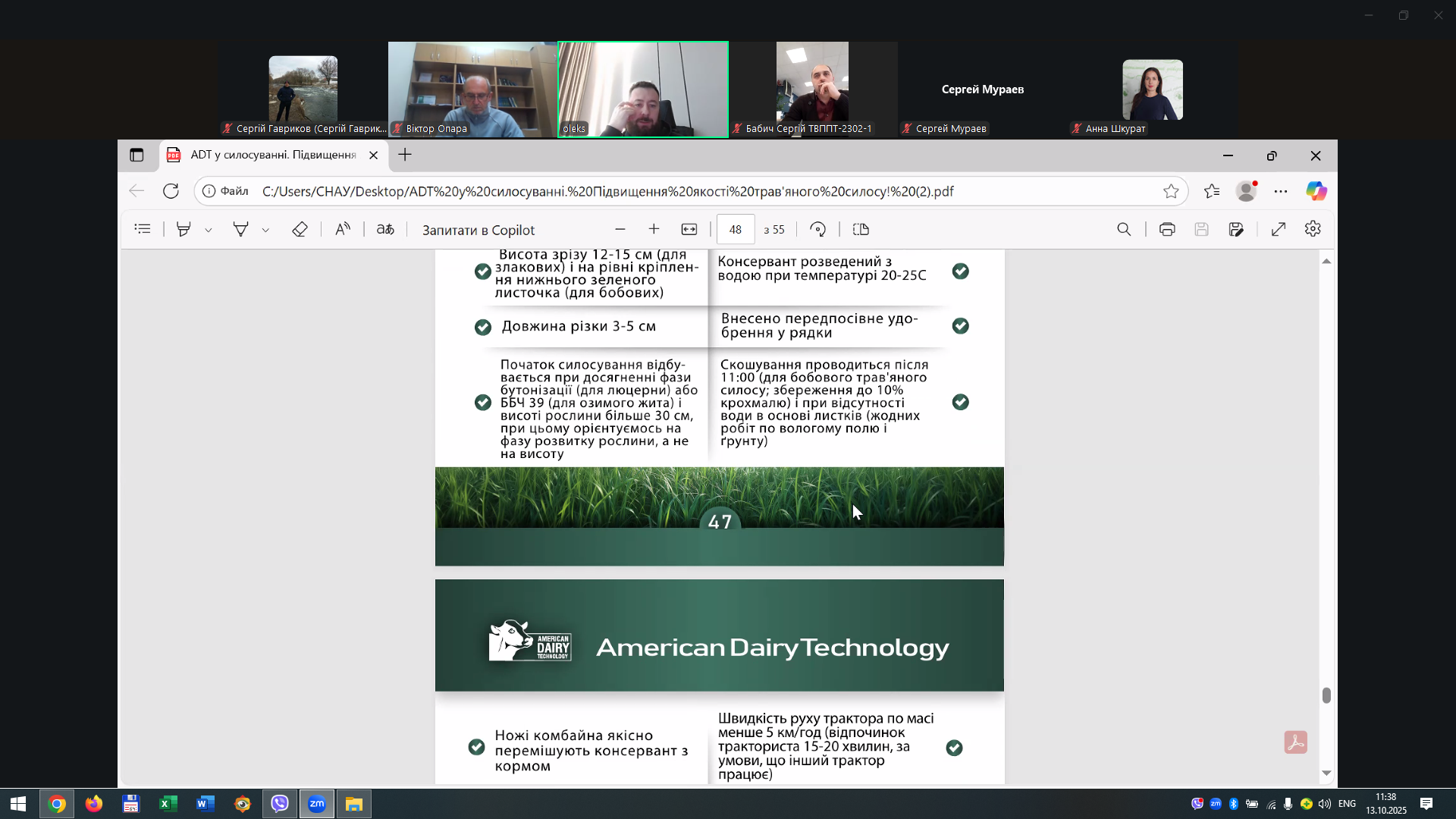Click the page number field showing 48
This screenshot has width=1456, height=819.
[x=735, y=229]
